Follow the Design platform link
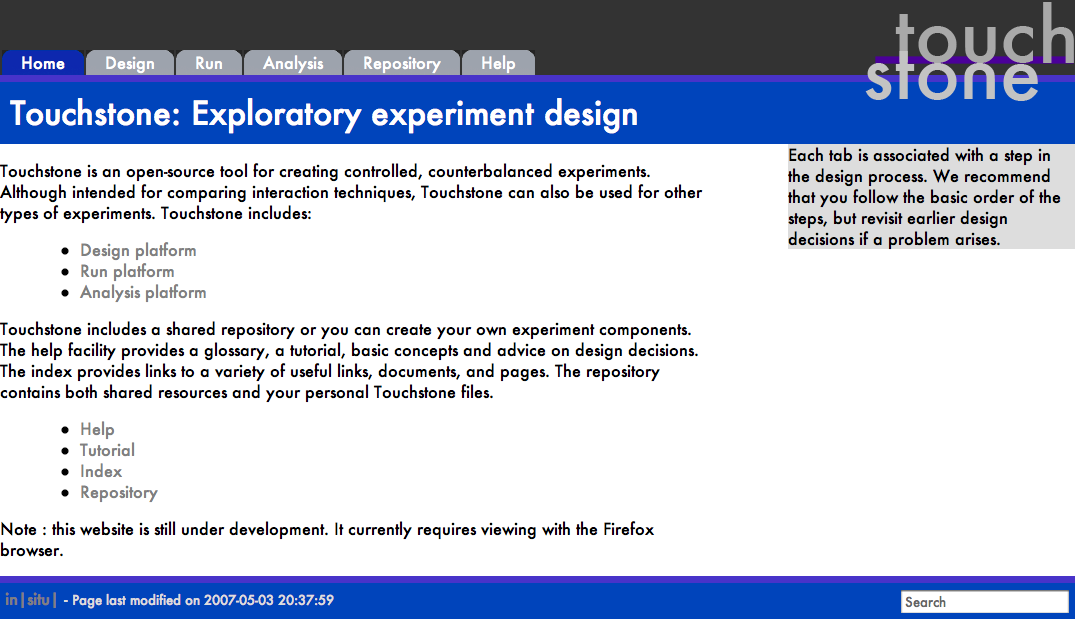Image resolution: width=1075 pixels, height=619 pixels. coord(138,250)
